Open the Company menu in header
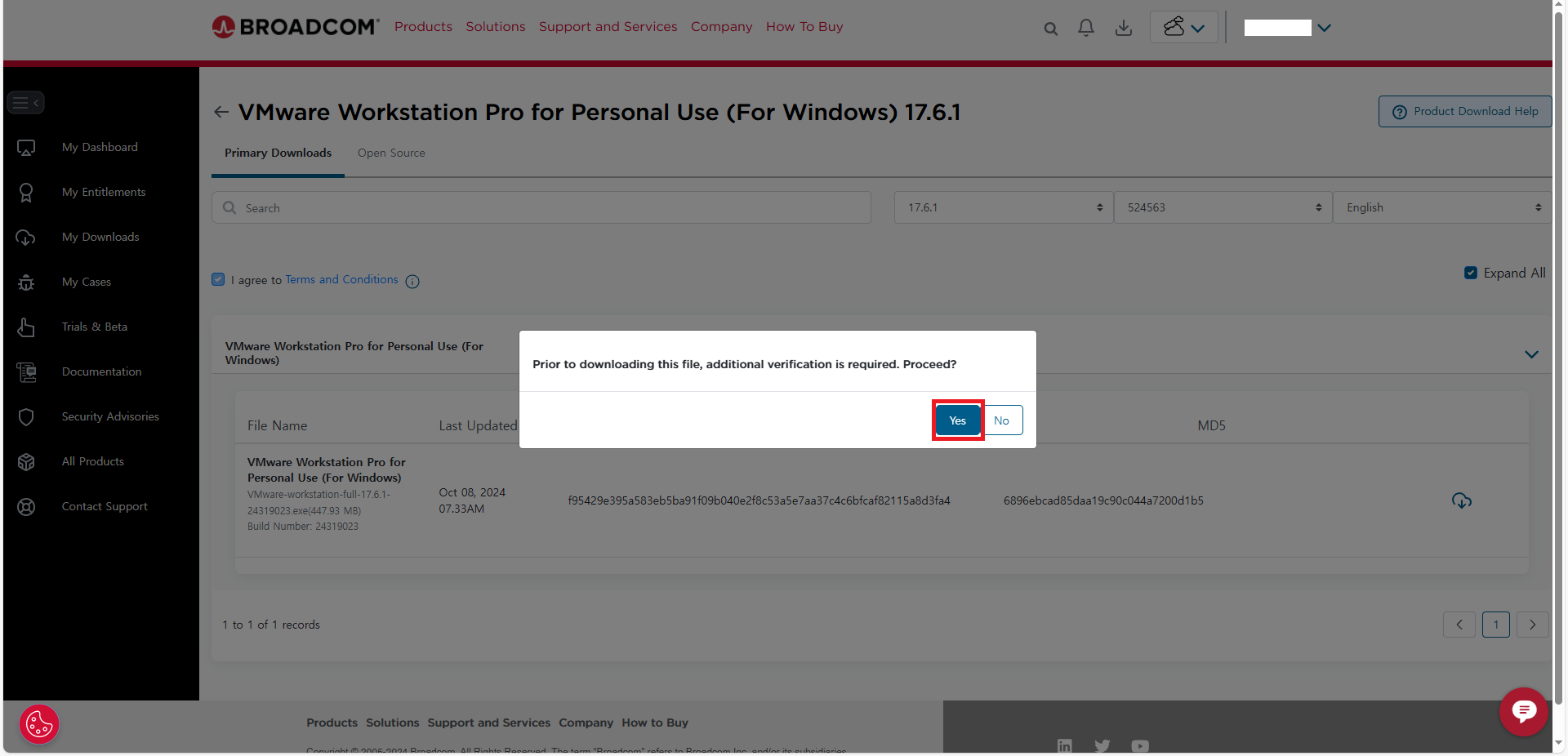The width and height of the screenshot is (1568, 756). (x=722, y=27)
